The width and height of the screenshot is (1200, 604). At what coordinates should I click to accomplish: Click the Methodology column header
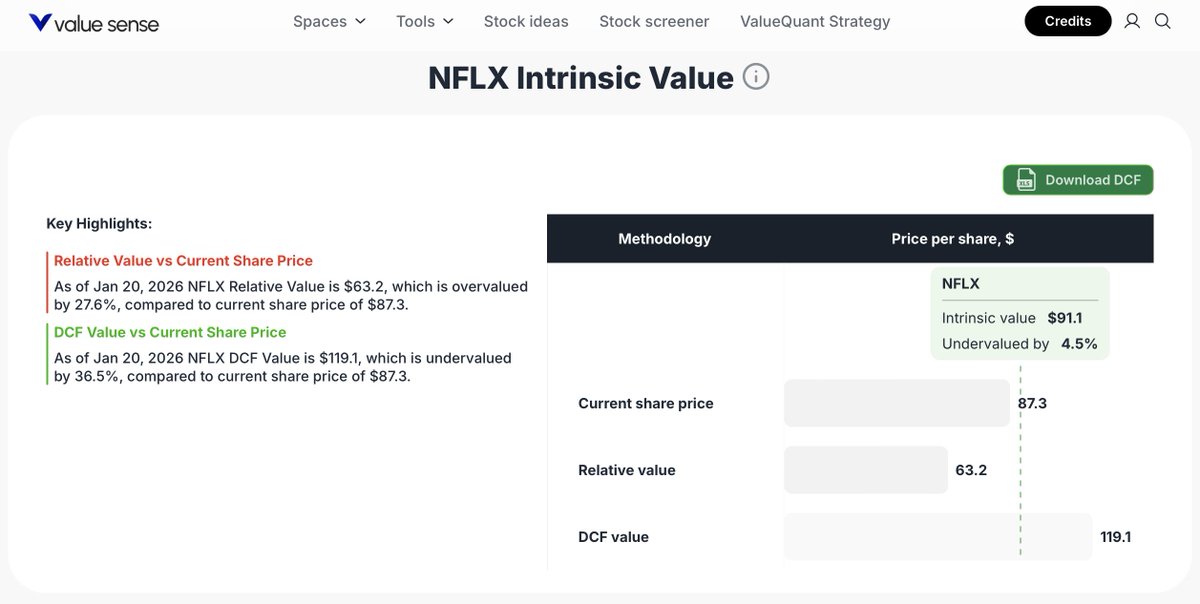pos(665,239)
